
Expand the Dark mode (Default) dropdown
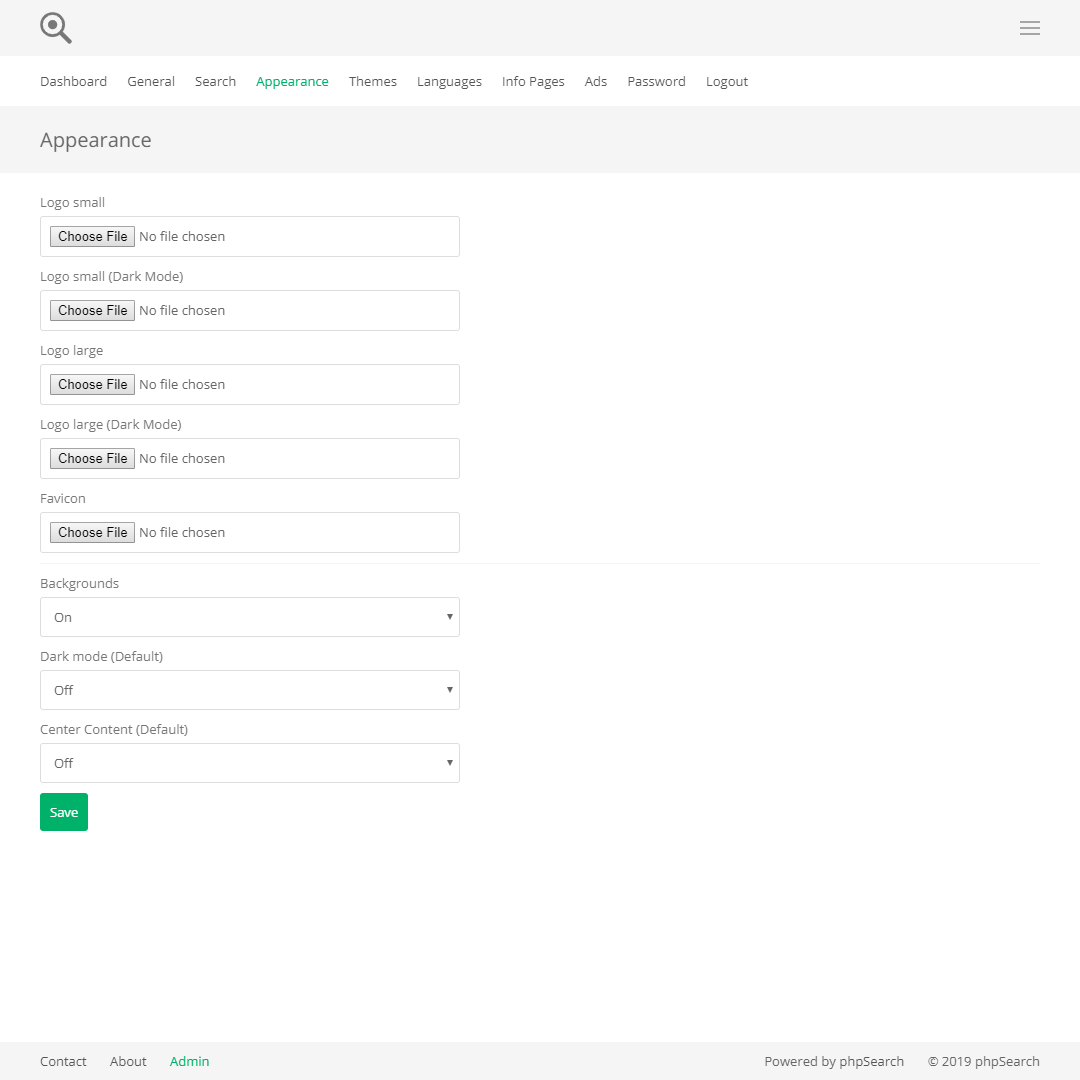(x=250, y=690)
